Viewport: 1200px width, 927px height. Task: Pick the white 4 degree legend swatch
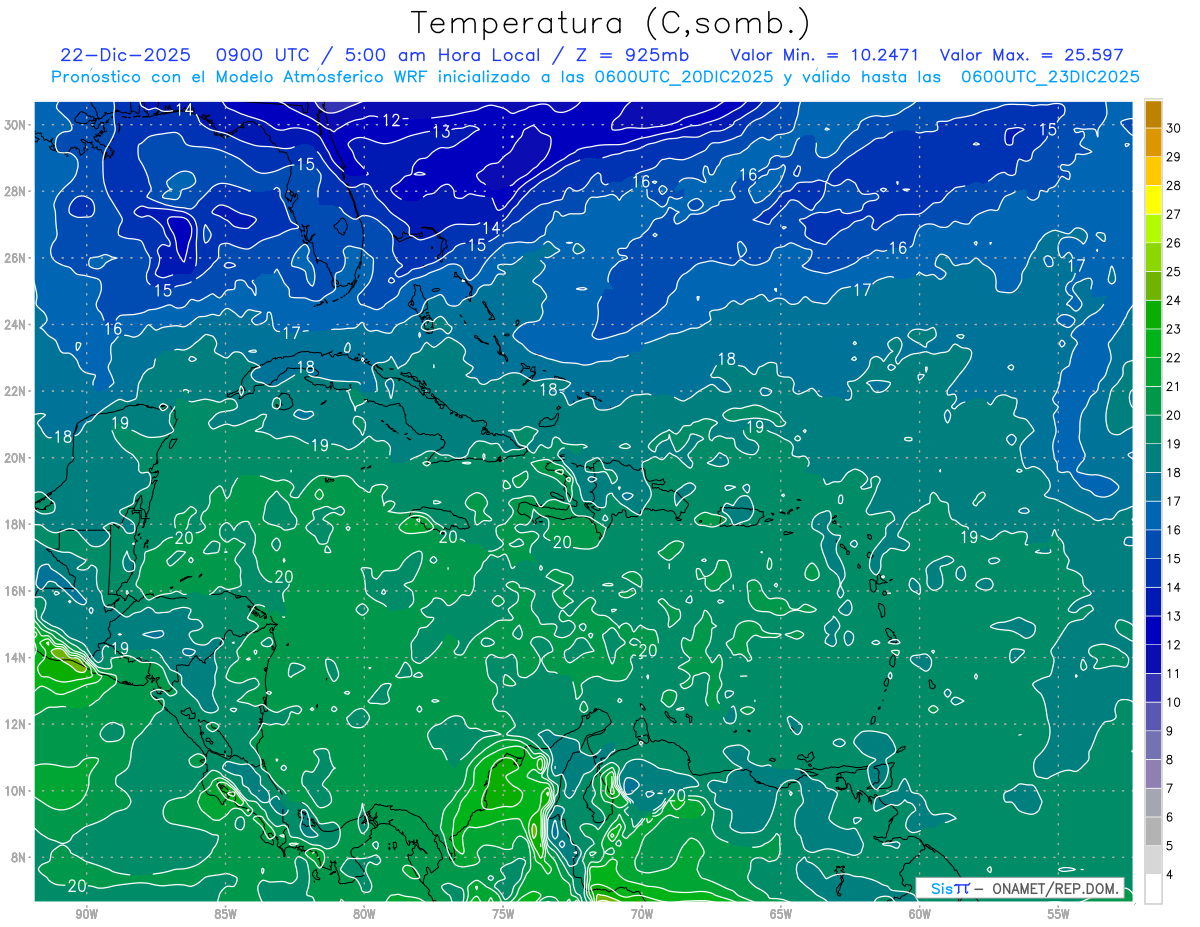(1153, 889)
